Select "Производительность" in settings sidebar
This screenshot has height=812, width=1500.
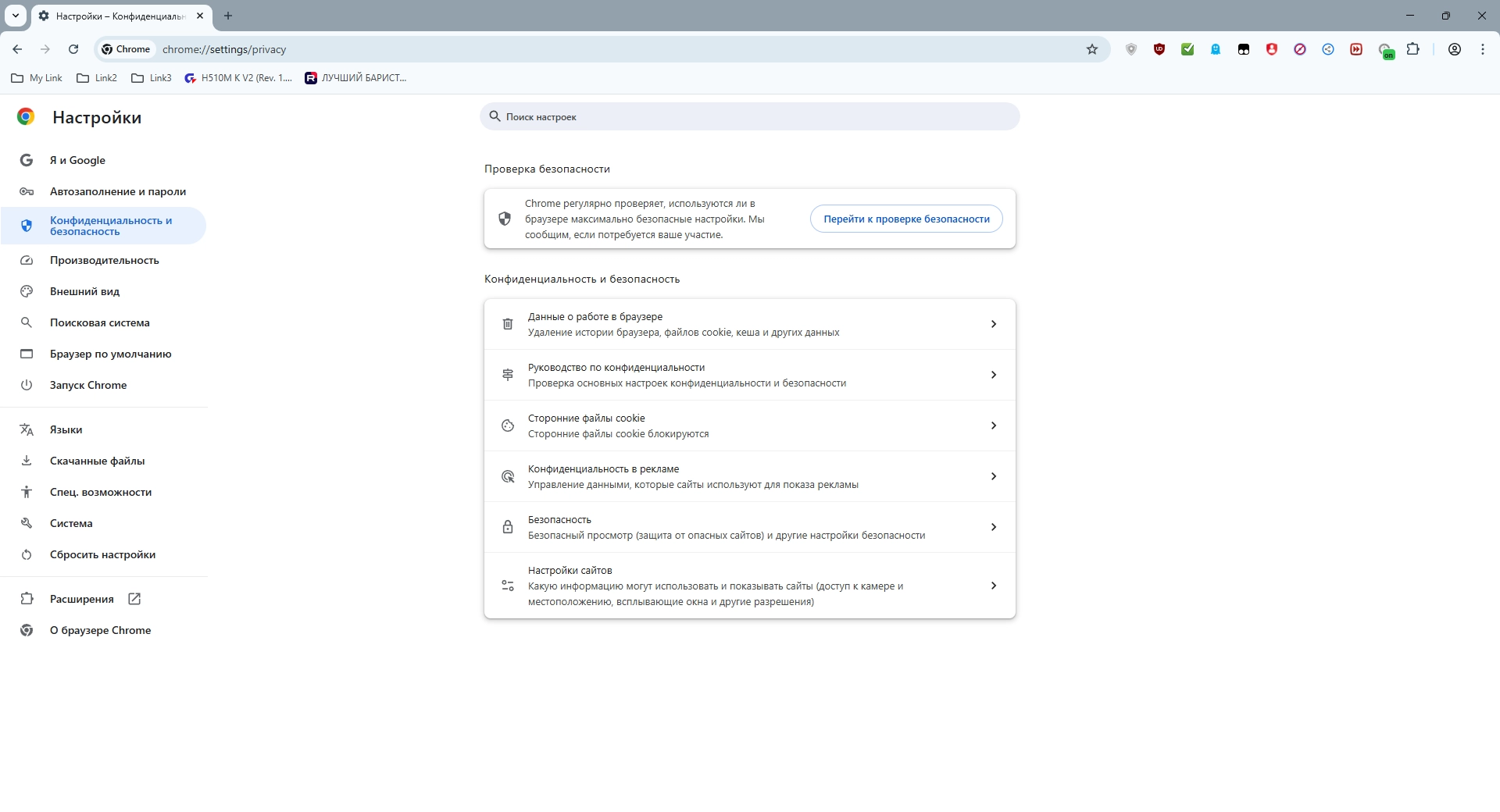(104, 260)
